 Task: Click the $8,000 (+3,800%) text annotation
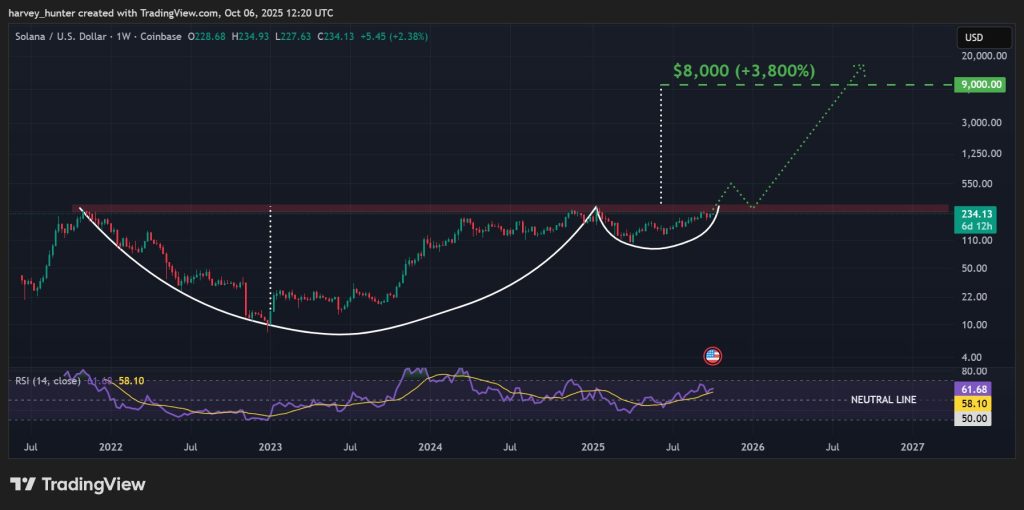[x=743, y=71]
